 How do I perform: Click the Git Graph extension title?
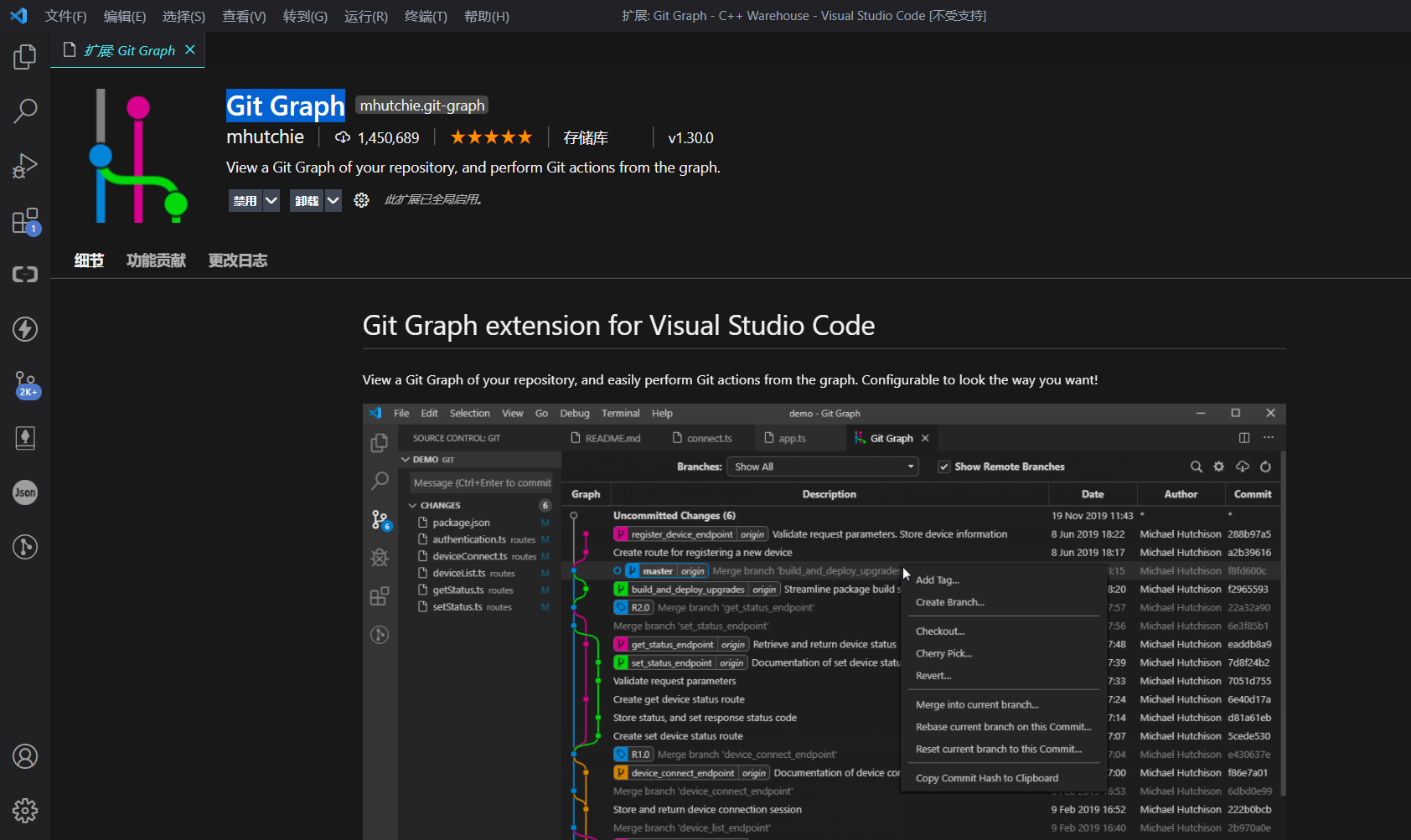[286, 106]
